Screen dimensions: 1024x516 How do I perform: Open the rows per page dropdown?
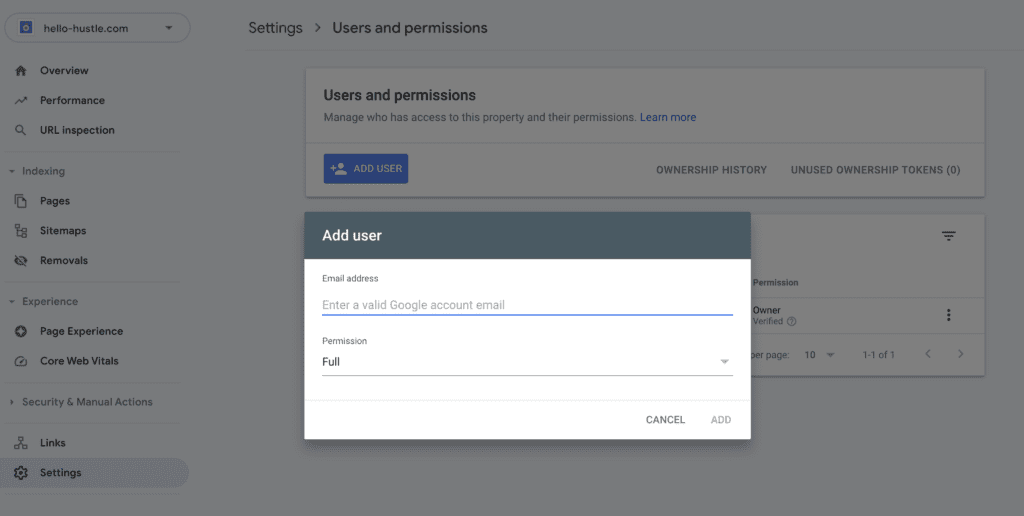pos(819,355)
